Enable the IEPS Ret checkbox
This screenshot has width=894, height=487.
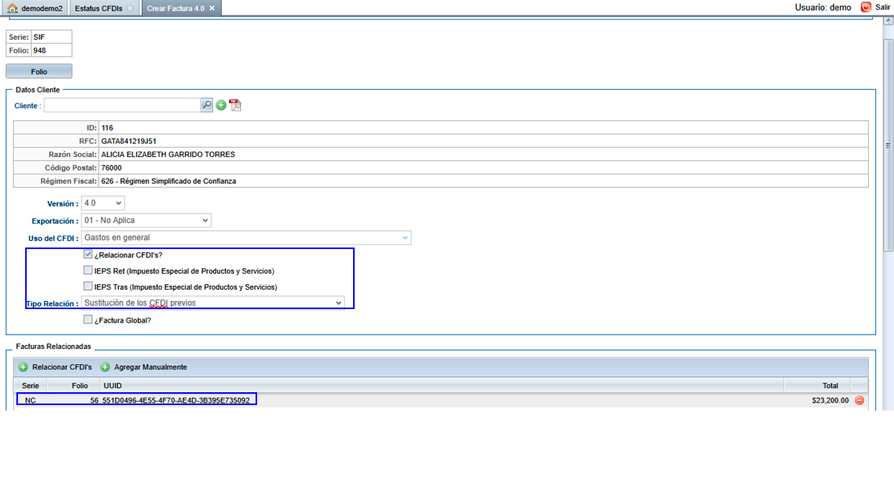(88, 271)
